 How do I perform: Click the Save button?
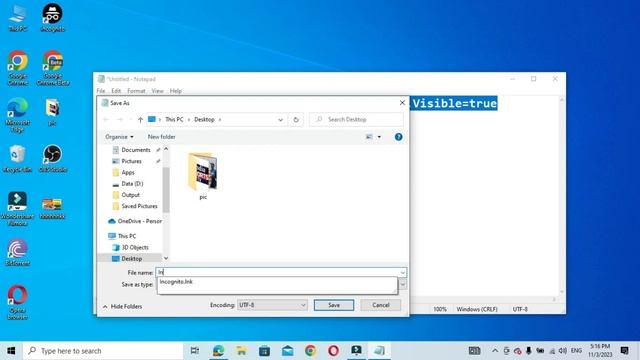[334, 305]
